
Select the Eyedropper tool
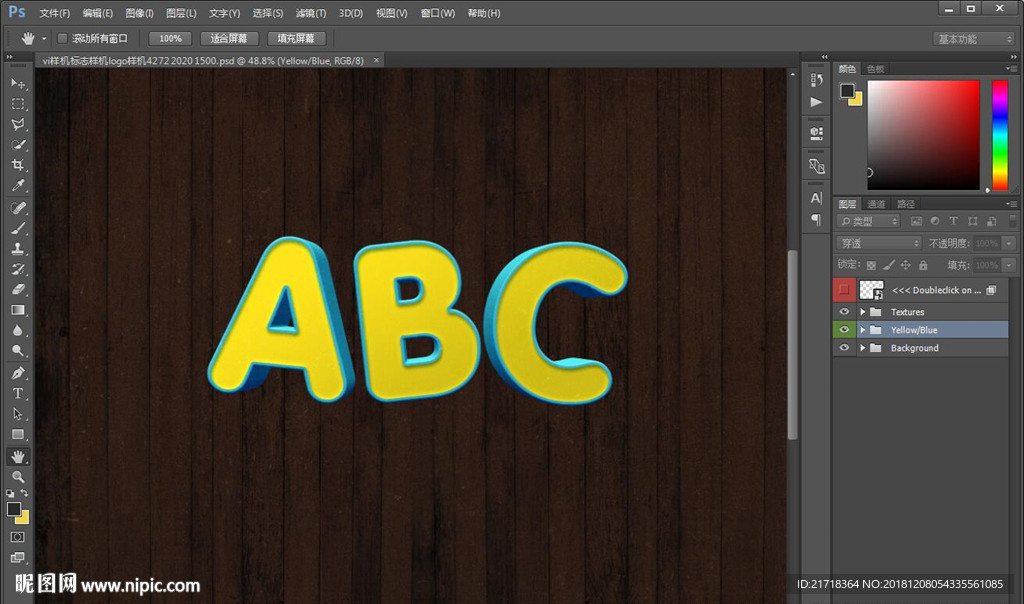click(x=18, y=187)
